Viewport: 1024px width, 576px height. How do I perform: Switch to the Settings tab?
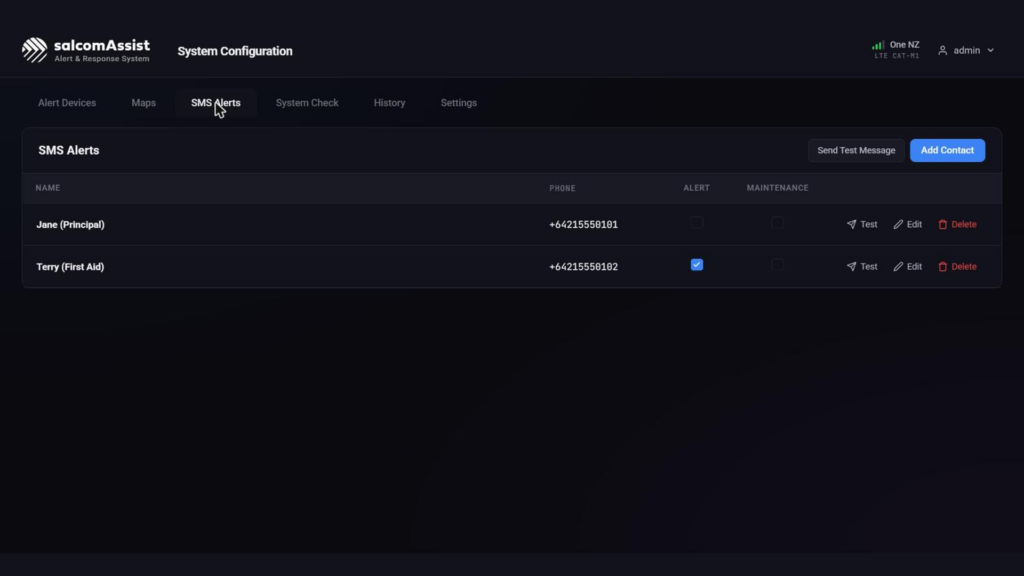click(458, 103)
